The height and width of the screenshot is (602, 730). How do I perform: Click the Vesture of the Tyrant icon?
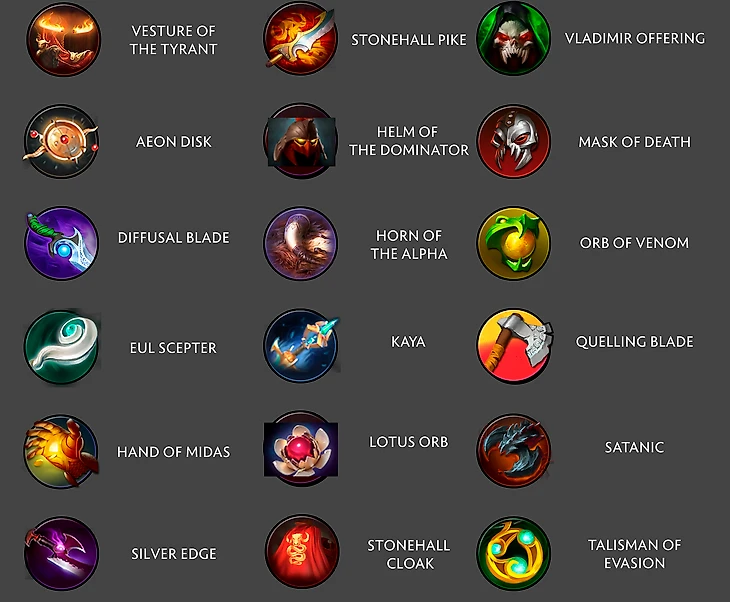pyautogui.click(x=63, y=39)
